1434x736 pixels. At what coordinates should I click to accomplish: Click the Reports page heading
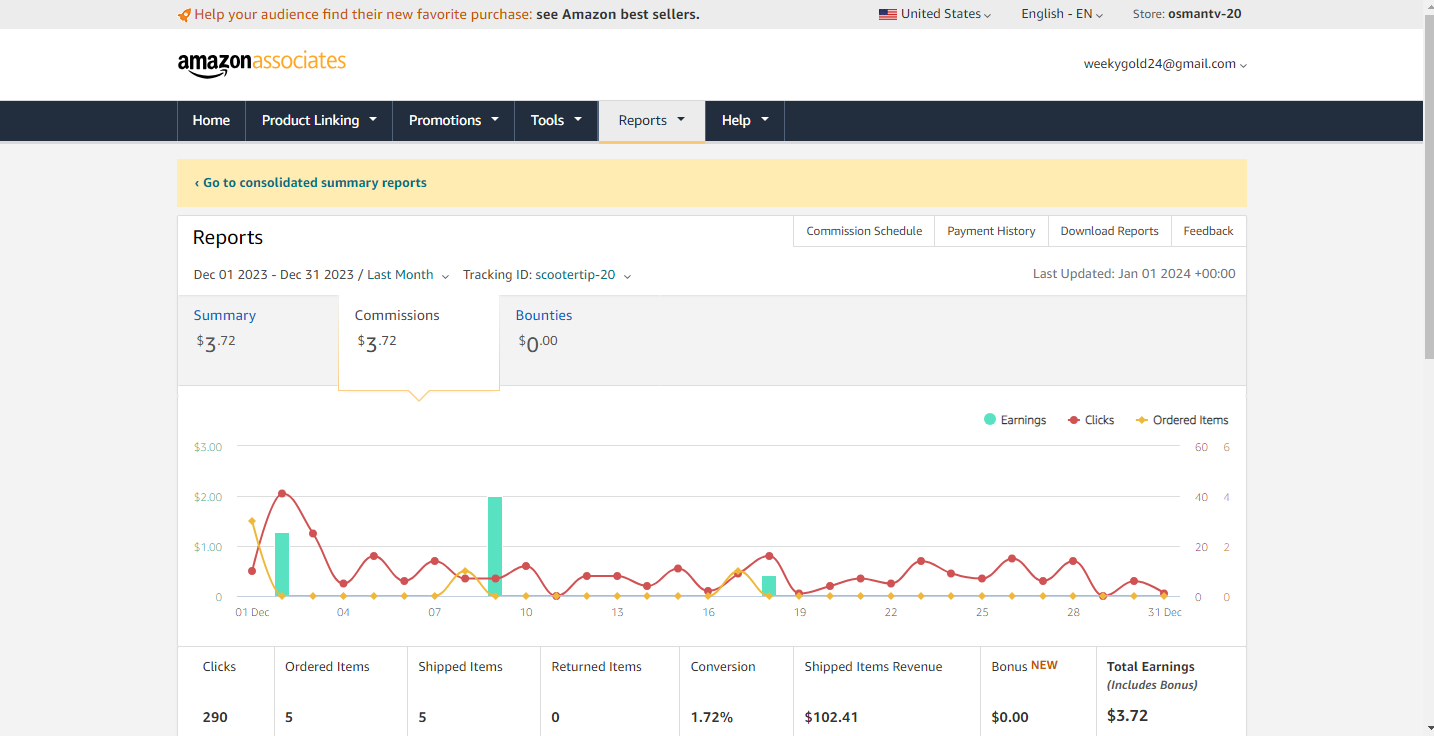point(228,238)
